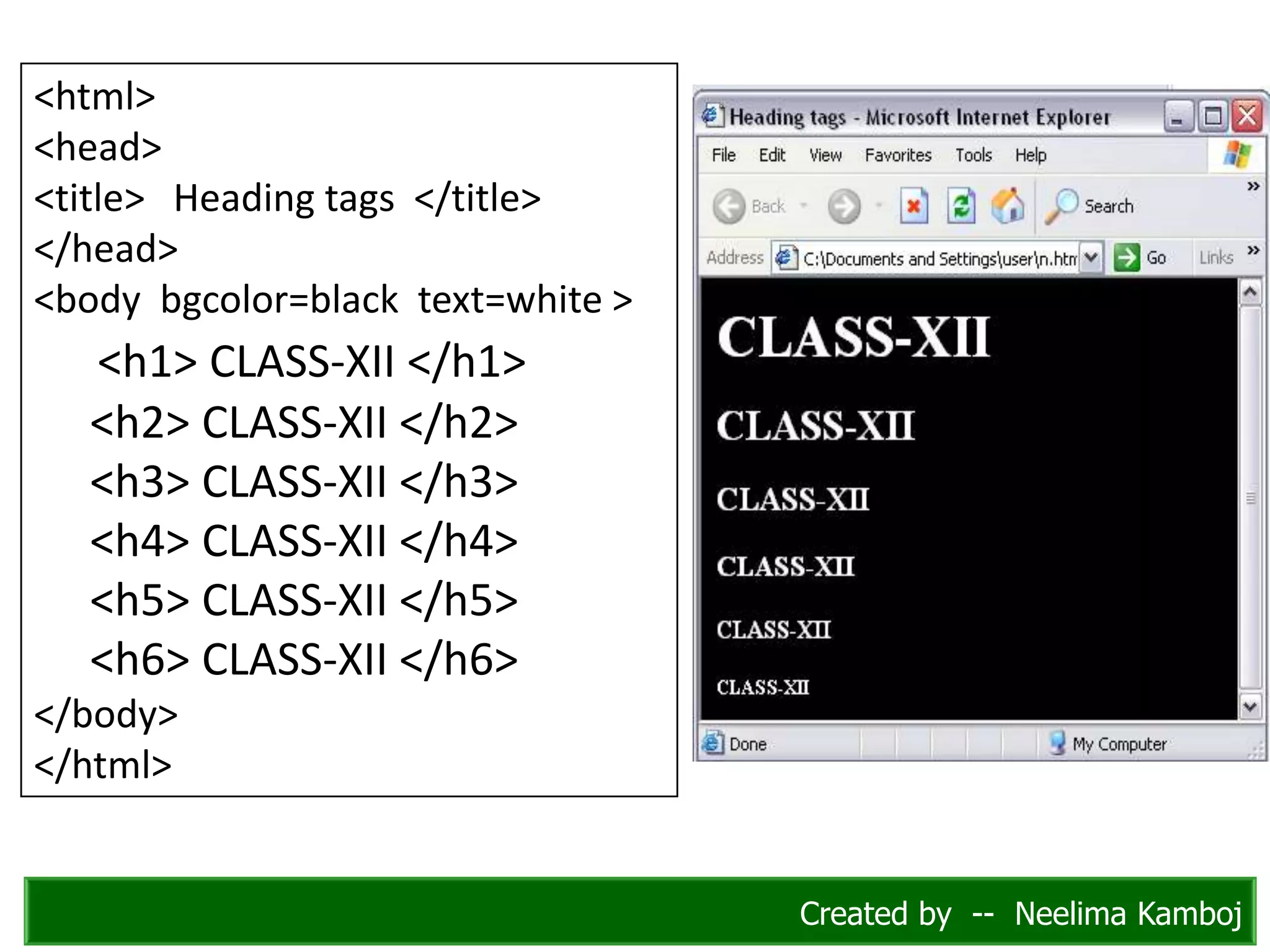Click the Done status page icon
The width and height of the screenshot is (1270, 952).
[713, 743]
